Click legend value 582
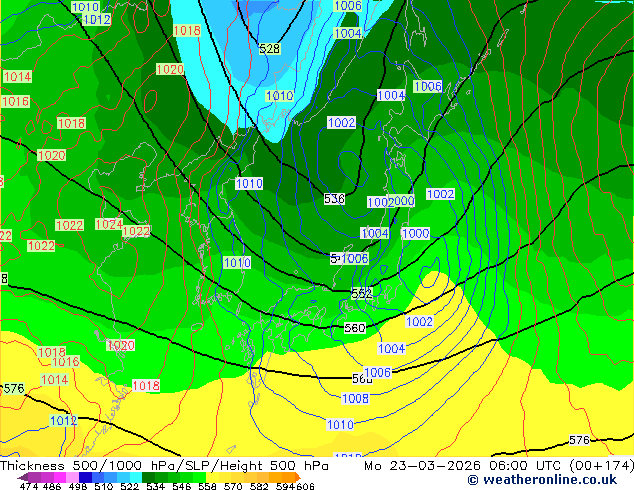Image resolution: width=634 pixels, height=490 pixels. click(x=259, y=486)
